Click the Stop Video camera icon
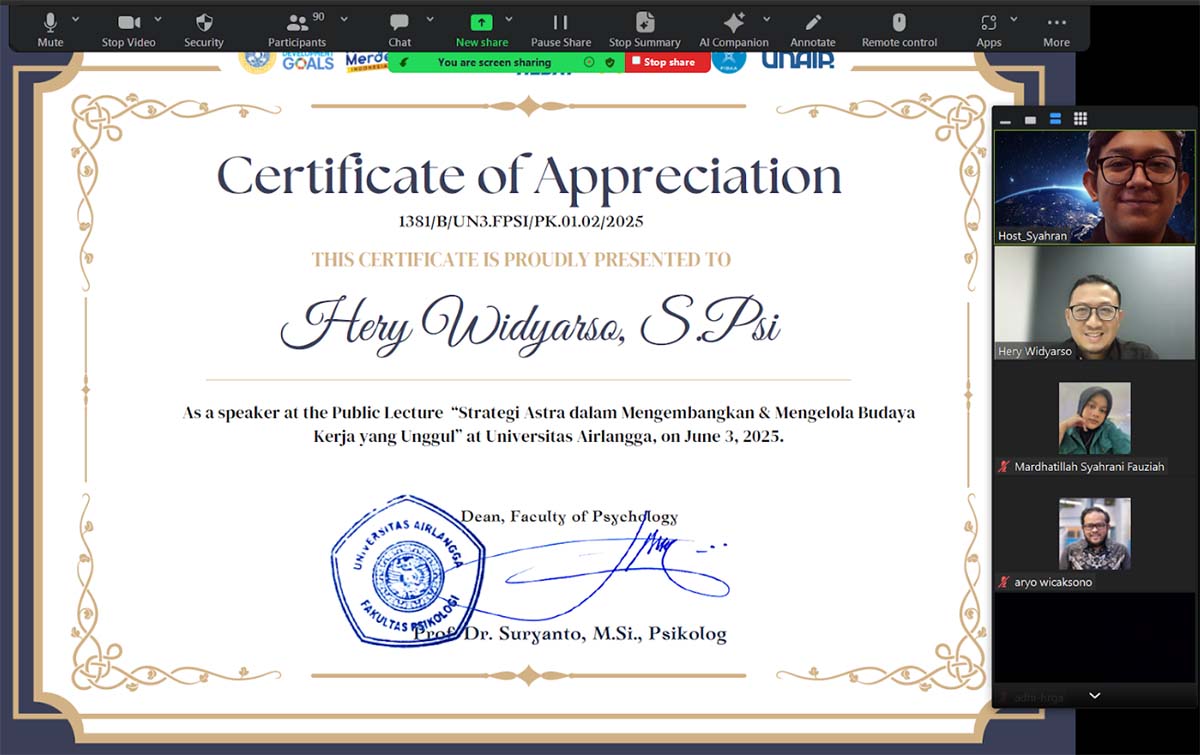 pos(127,22)
